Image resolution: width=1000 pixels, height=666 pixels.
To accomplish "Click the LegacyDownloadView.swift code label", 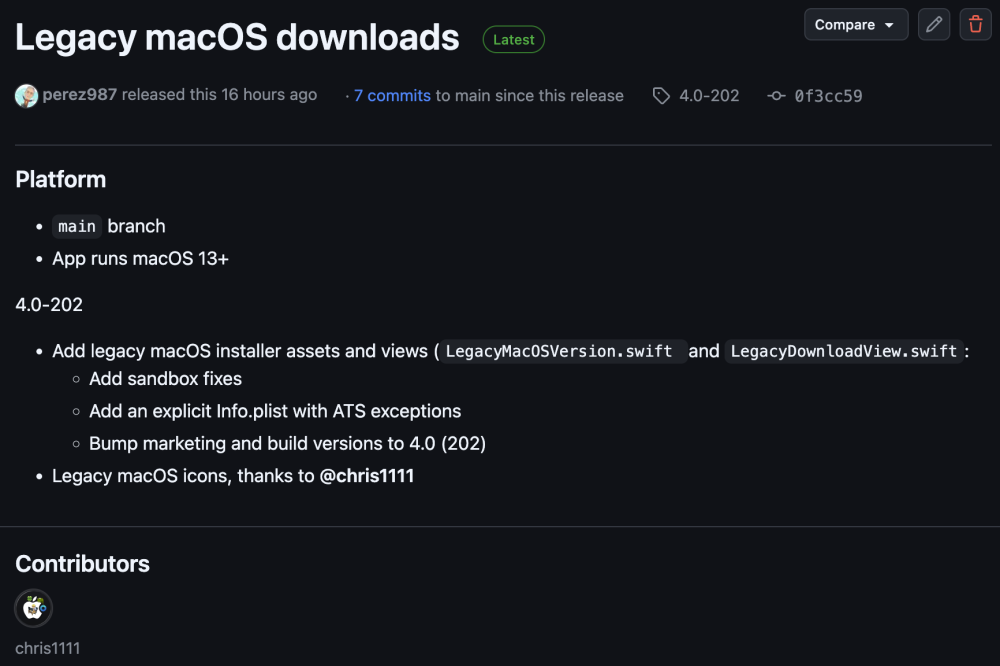I will (844, 352).
